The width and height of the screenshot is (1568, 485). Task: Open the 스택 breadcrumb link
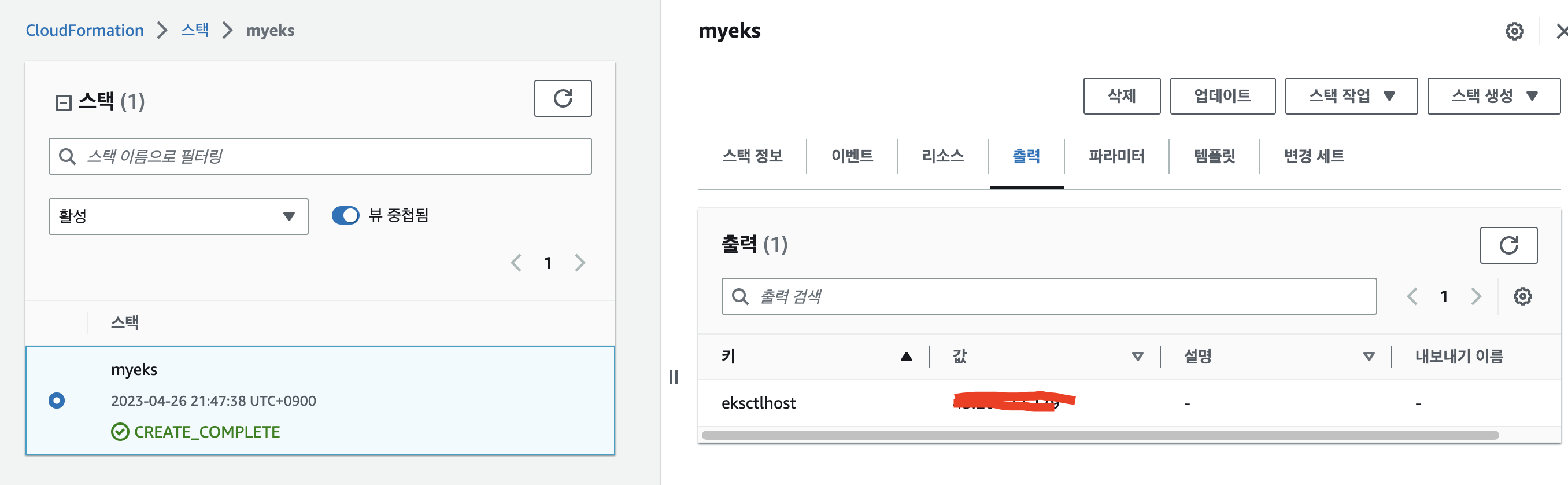tap(195, 30)
